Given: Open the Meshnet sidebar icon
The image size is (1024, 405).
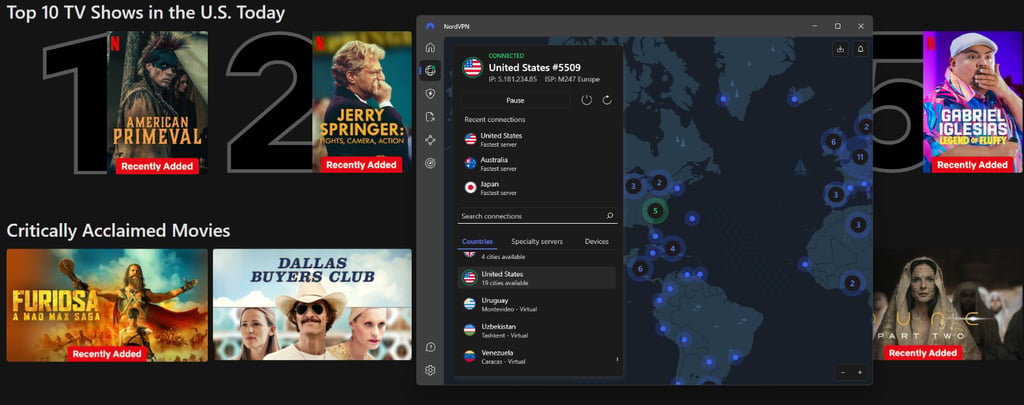Looking at the screenshot, I should (x=430, y=140).
